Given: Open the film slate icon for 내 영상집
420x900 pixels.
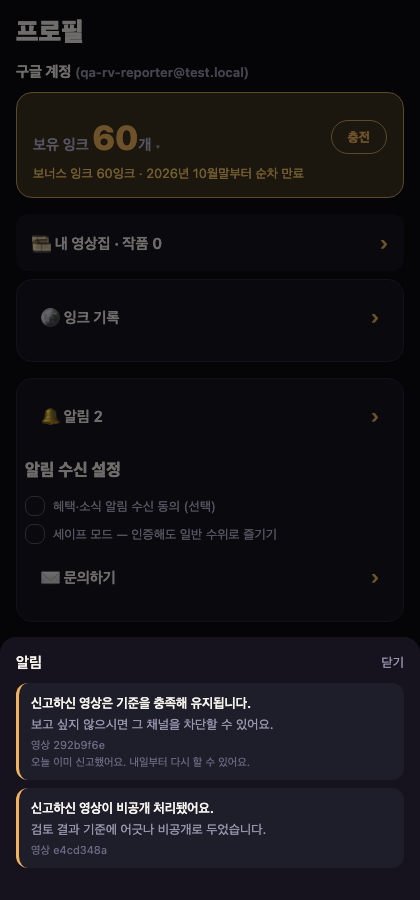Looking at the screenshot, I should pos(42,244).
